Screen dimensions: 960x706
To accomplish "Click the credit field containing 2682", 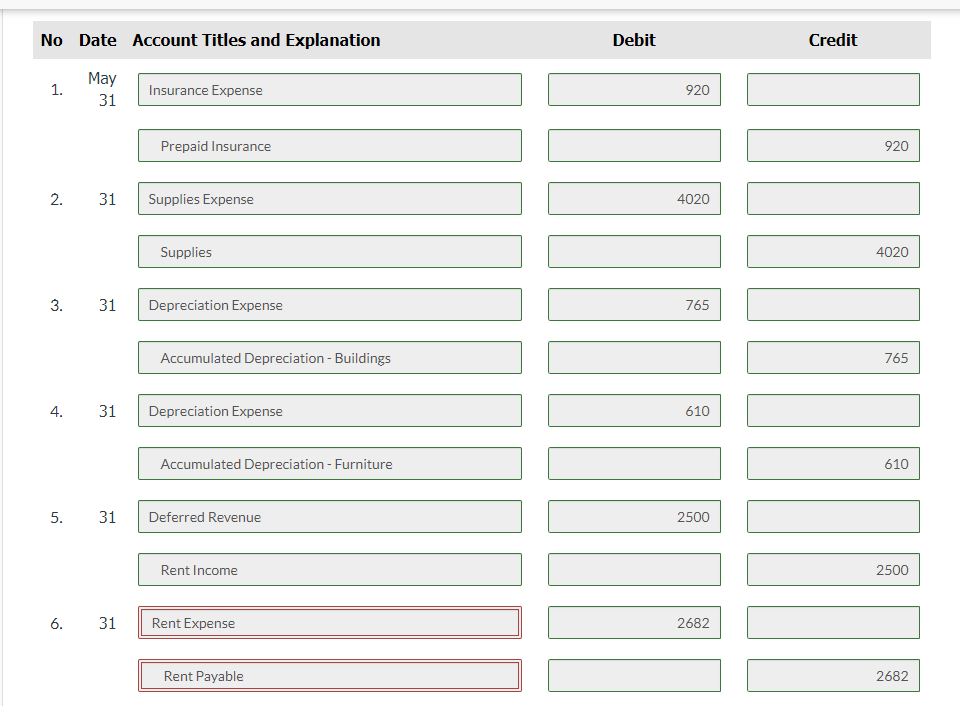I will pos(833,676).
